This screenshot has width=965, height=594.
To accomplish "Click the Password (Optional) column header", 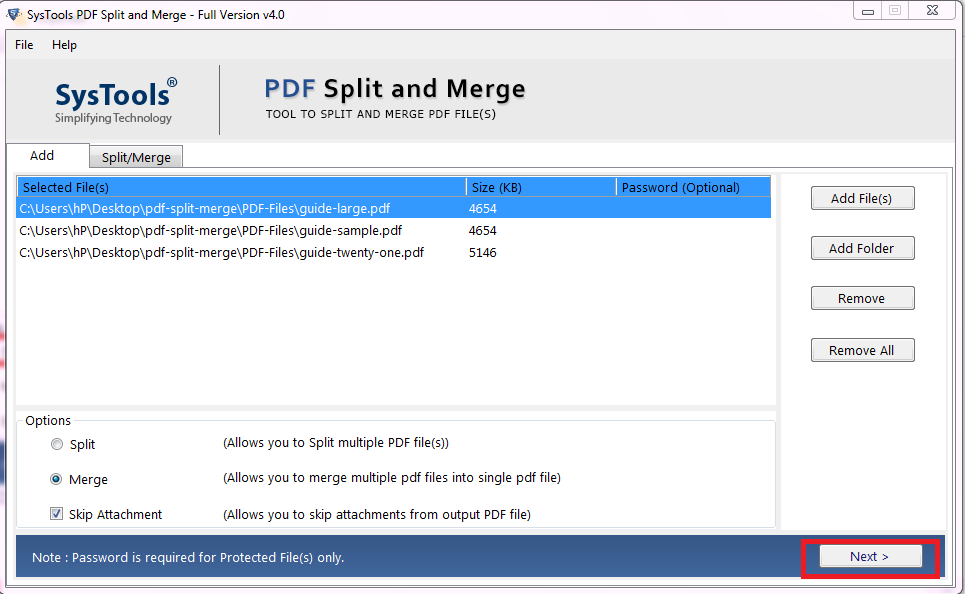I will 693,187.
